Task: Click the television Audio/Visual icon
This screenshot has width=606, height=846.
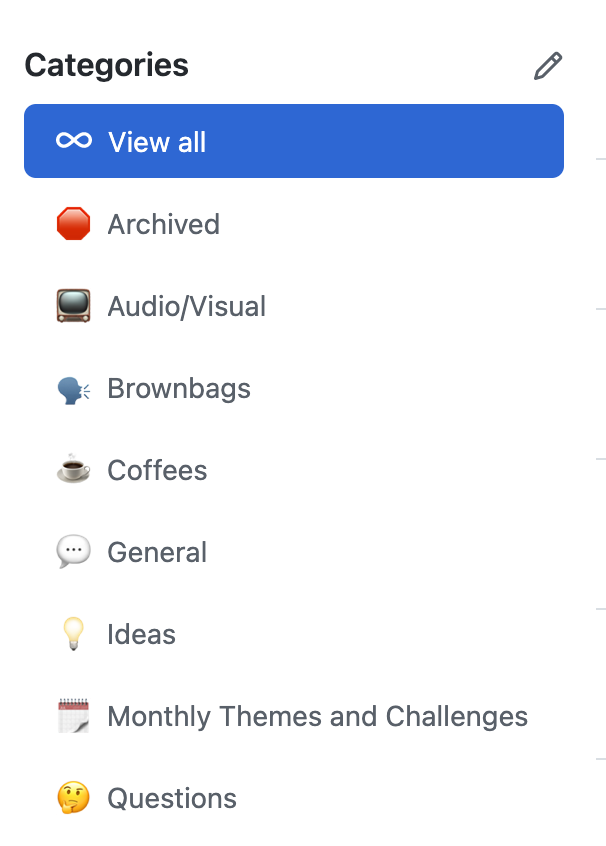Action: tap(73, 306)
